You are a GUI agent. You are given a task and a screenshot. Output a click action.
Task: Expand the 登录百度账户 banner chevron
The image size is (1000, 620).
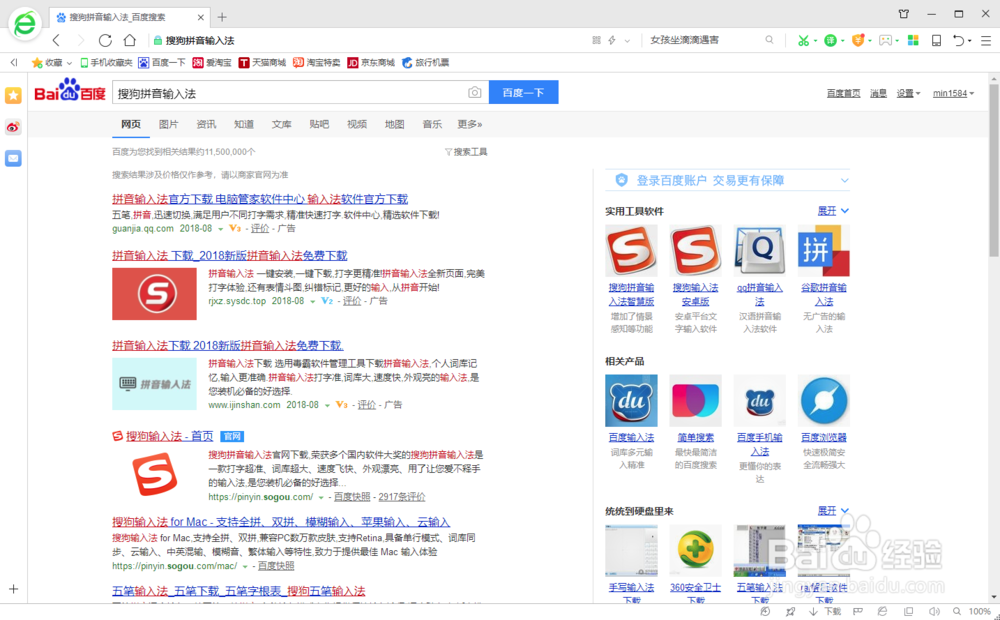pos(844,181)
